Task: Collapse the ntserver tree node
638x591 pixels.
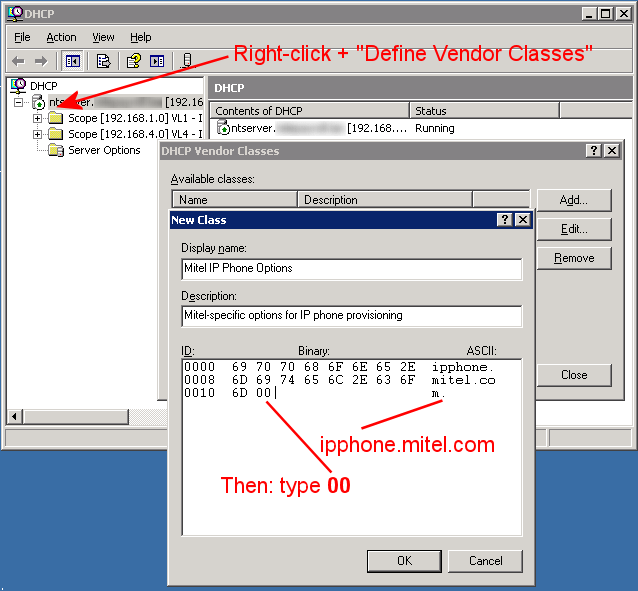Action: coord(19,102)
